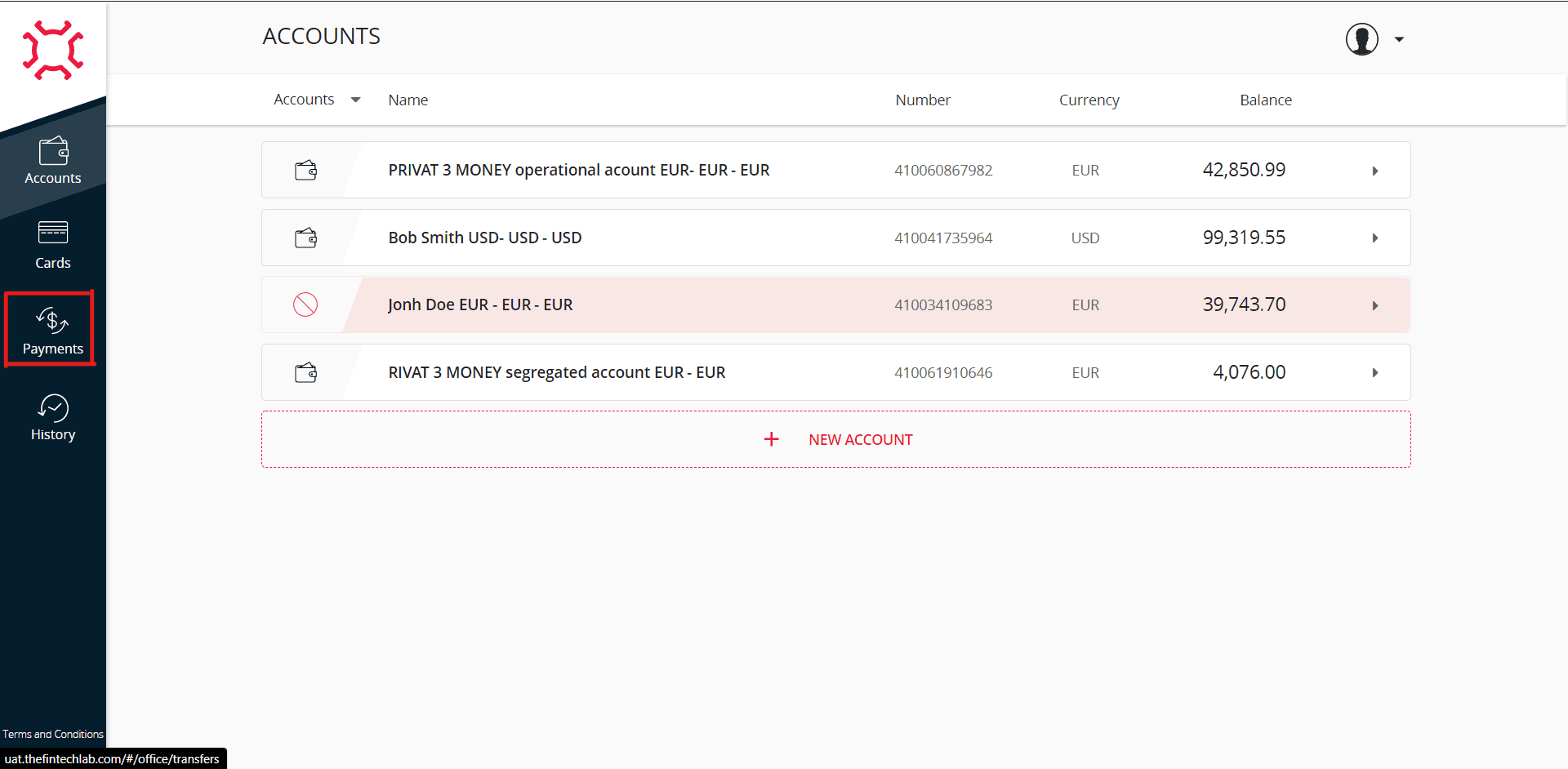Image resolution: width=1568 pixels, height=769 pixels.
Task: Expand PRIVAT 3 MONEY operational account arrow
Action: [x=1375, y=171]
